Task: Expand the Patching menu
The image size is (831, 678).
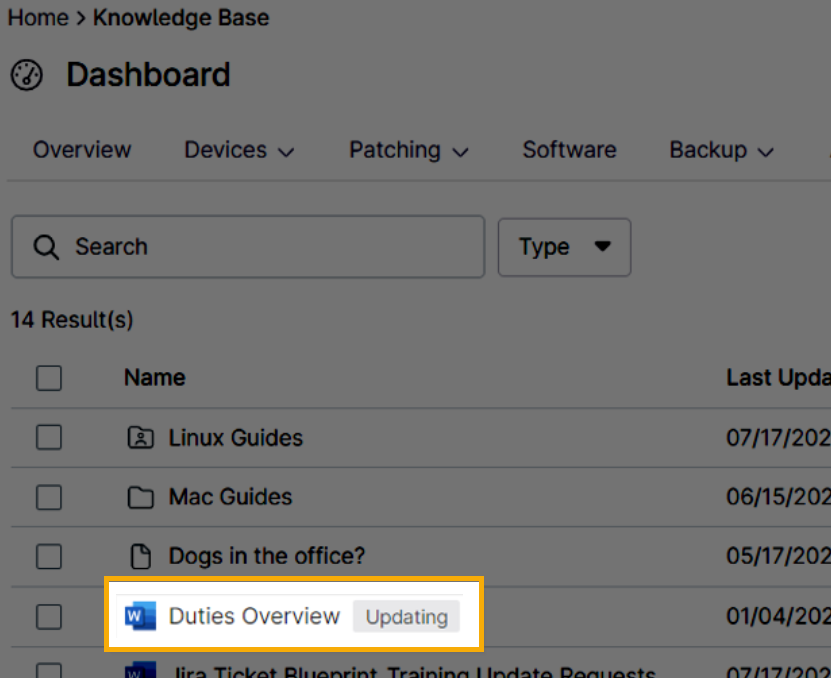Action: pos(408,150)
